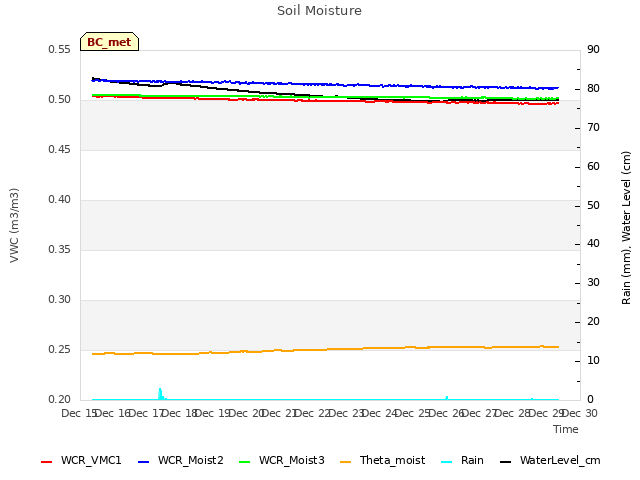Click the blue WCR_Moist2 legend color marker
The height and width of the screenshot is (480, 640).
(144, 462)
